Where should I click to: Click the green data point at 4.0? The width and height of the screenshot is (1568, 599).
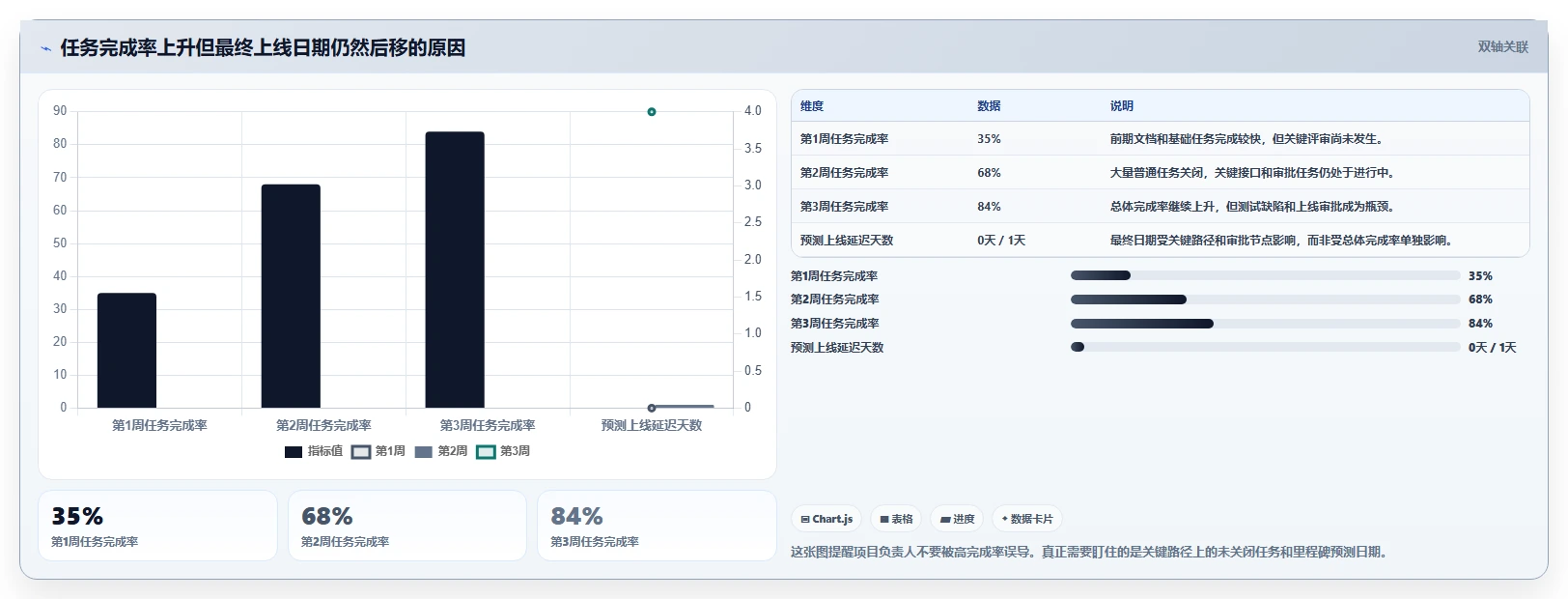point(652,112)
